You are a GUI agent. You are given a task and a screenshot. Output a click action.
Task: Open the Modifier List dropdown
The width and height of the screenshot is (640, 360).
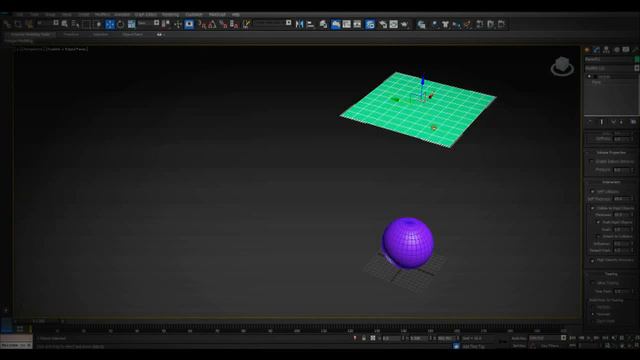click(x=611, y=68)
